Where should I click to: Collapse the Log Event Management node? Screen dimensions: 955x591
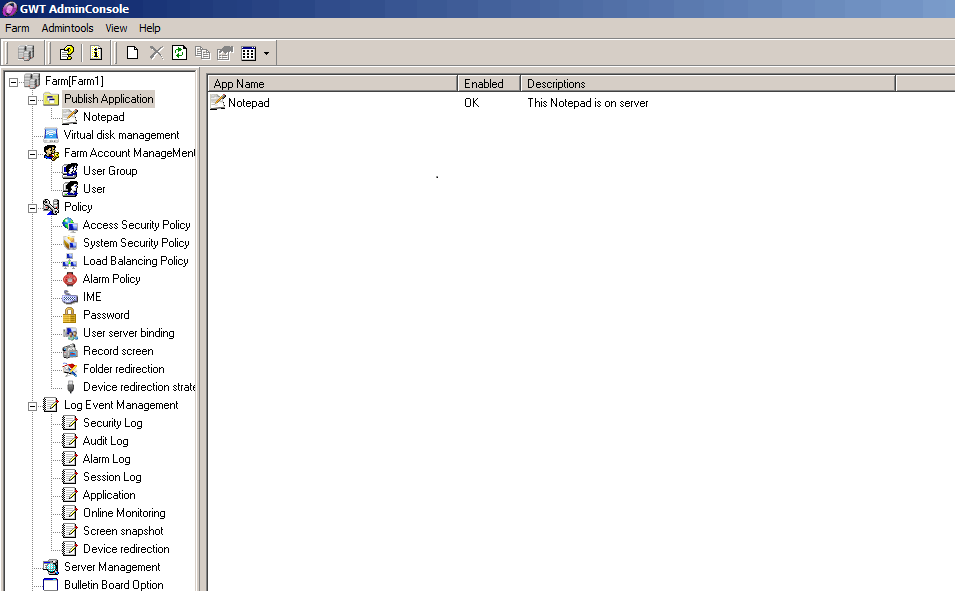point(33,405)
